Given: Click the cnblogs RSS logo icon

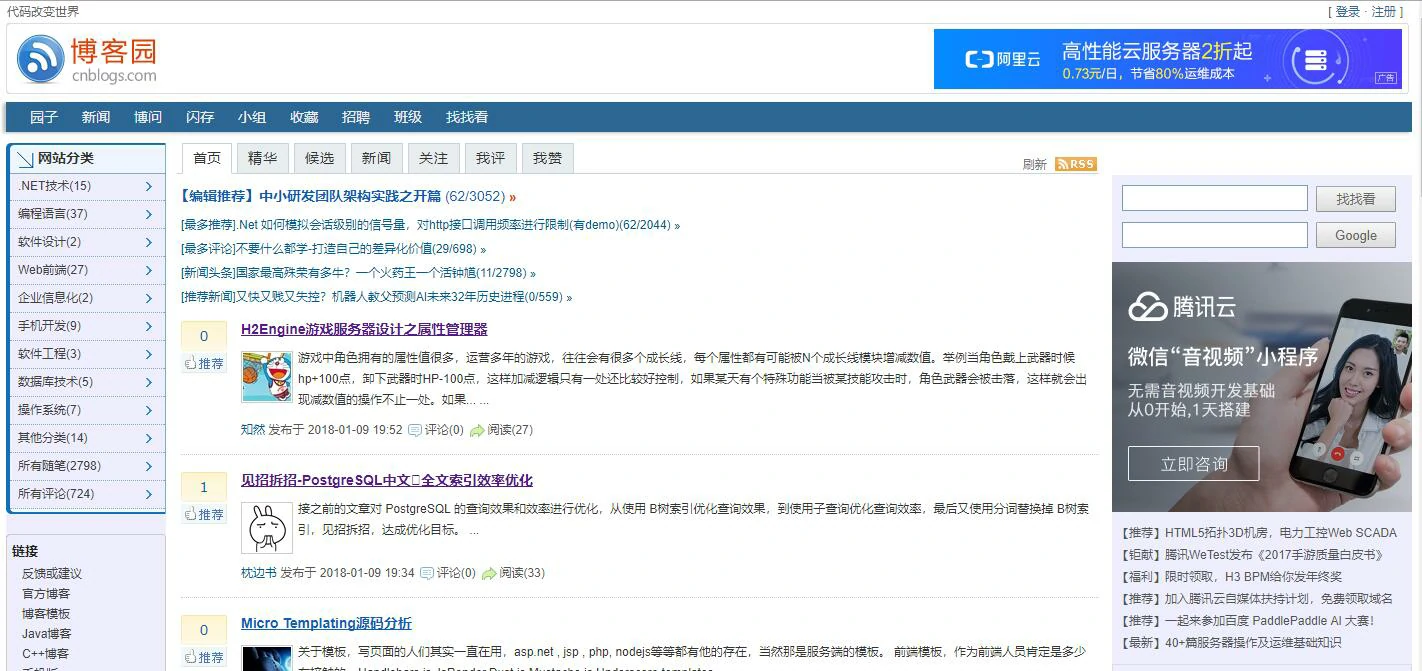Looking at the screenshot, I should 41,59.
